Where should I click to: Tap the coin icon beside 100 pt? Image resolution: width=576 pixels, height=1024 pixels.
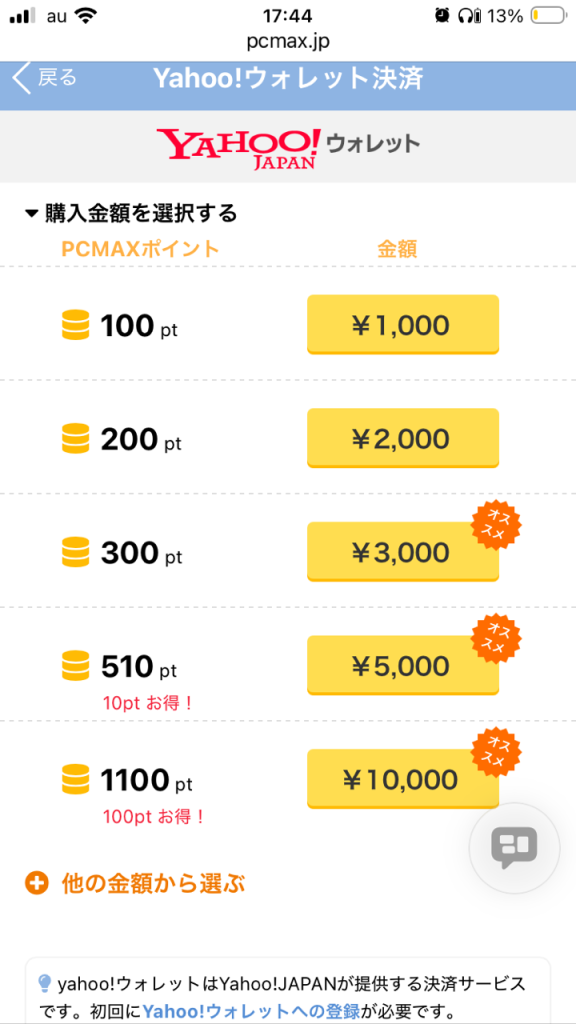(75, 324)
